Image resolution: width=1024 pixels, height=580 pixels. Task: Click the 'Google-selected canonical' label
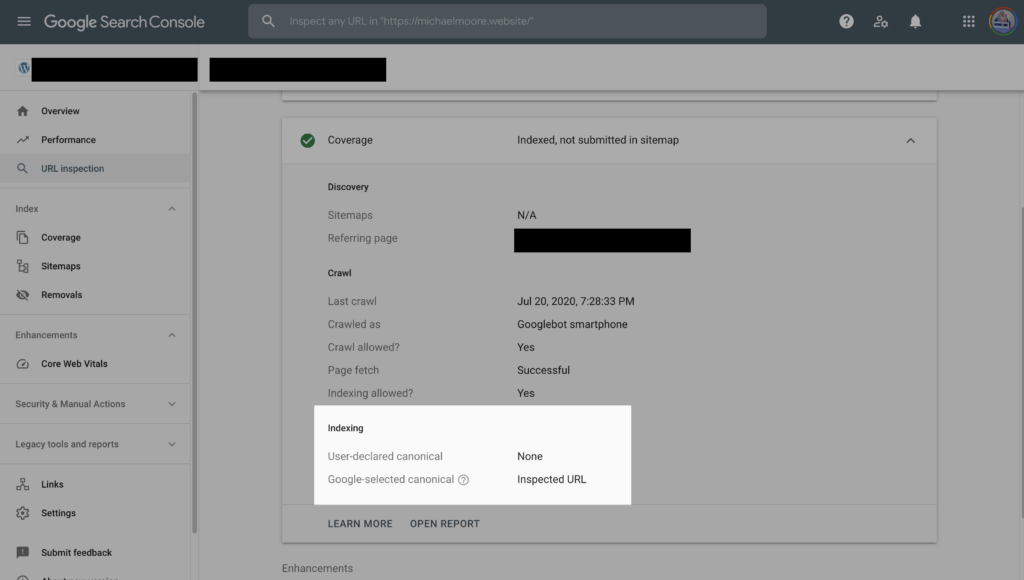coord(391,479)
